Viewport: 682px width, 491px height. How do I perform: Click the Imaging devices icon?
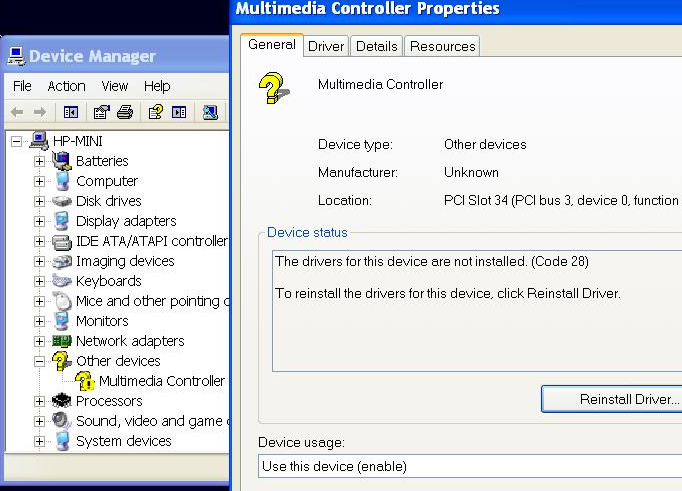62,261
